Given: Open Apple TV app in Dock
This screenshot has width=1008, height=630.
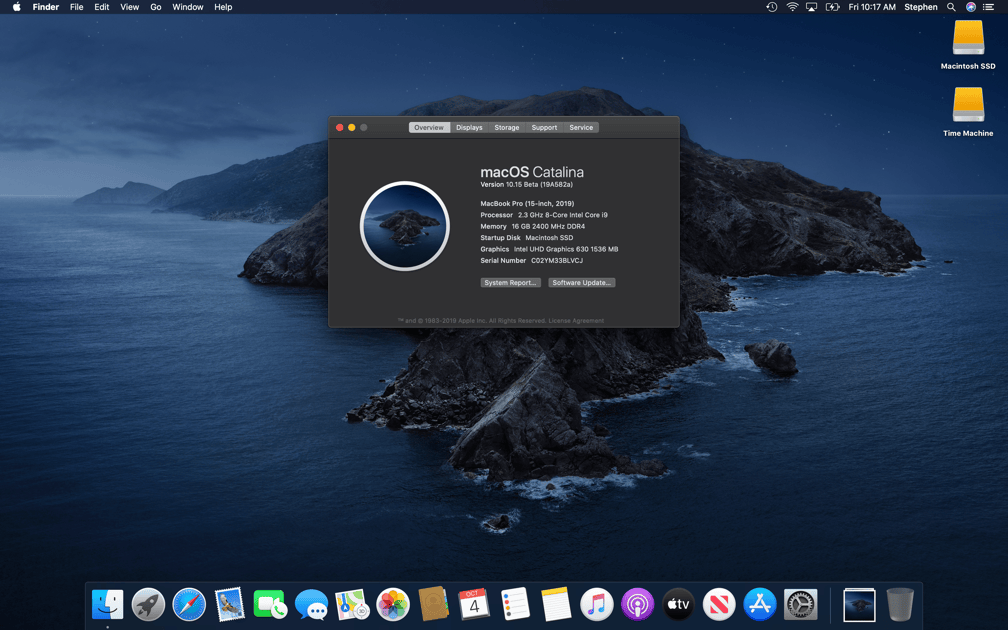Looking at the screenshot, I should click(678, 604).
